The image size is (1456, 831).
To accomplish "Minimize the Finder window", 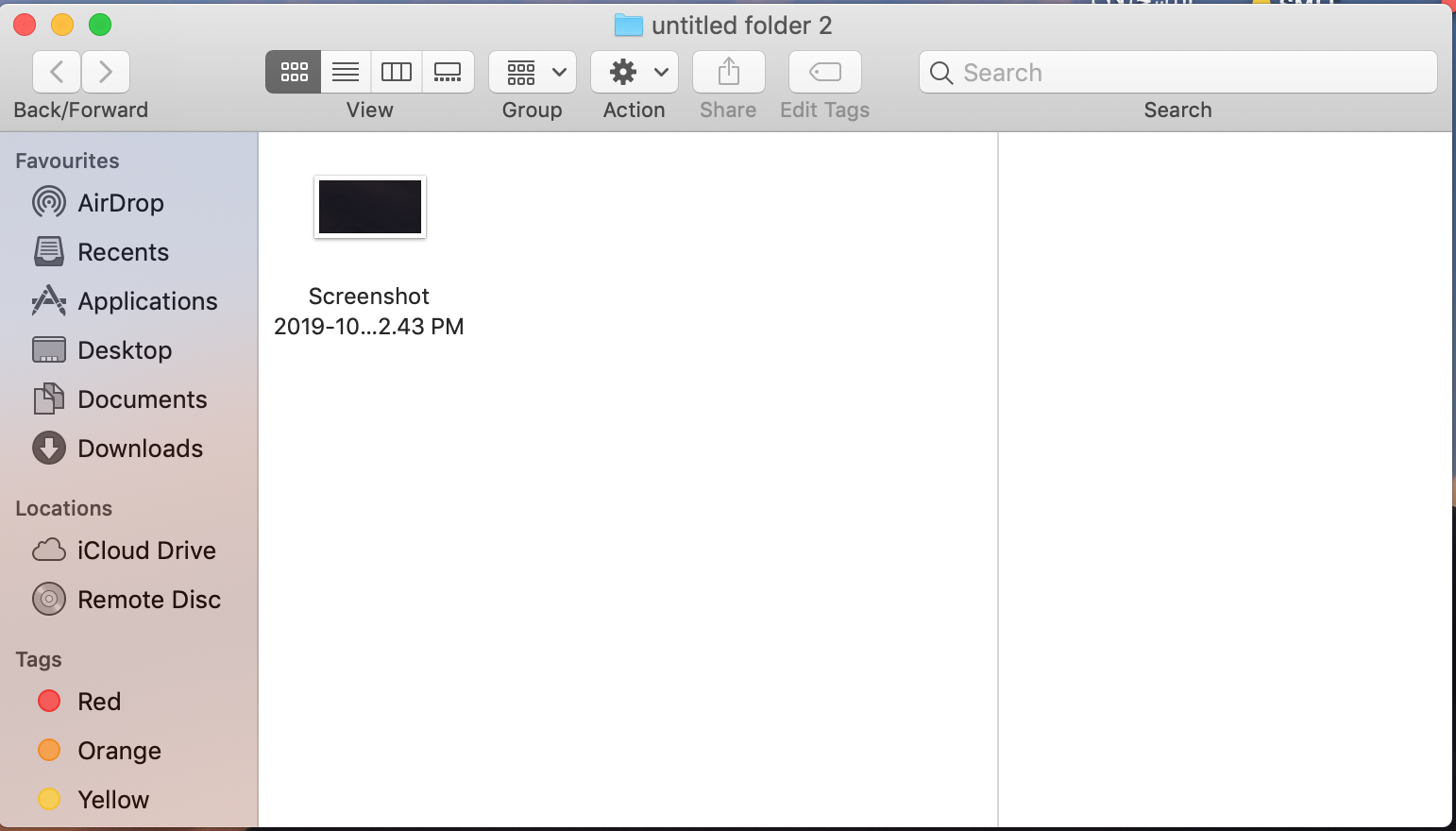I will tap(62, 25).
